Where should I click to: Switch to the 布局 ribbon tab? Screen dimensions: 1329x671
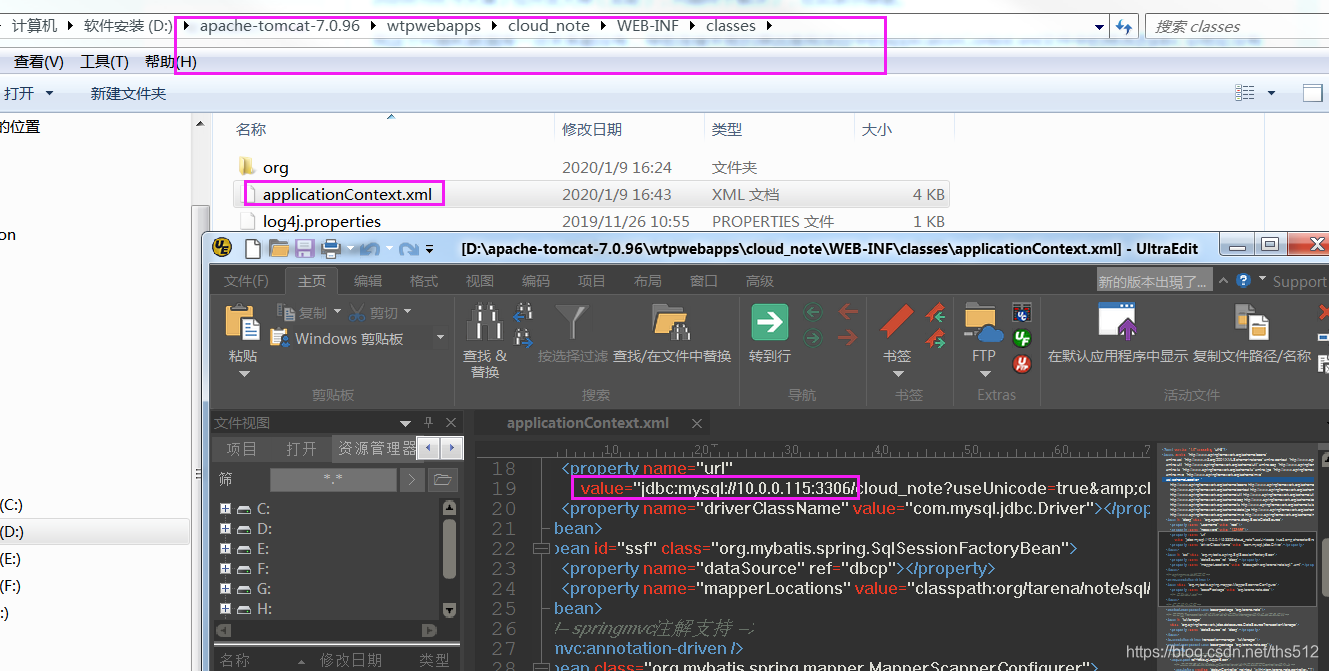(648, 281)
